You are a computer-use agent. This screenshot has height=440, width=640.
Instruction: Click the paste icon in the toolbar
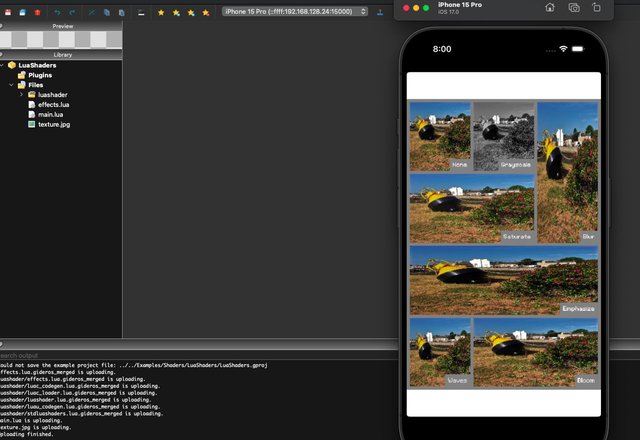122,13
